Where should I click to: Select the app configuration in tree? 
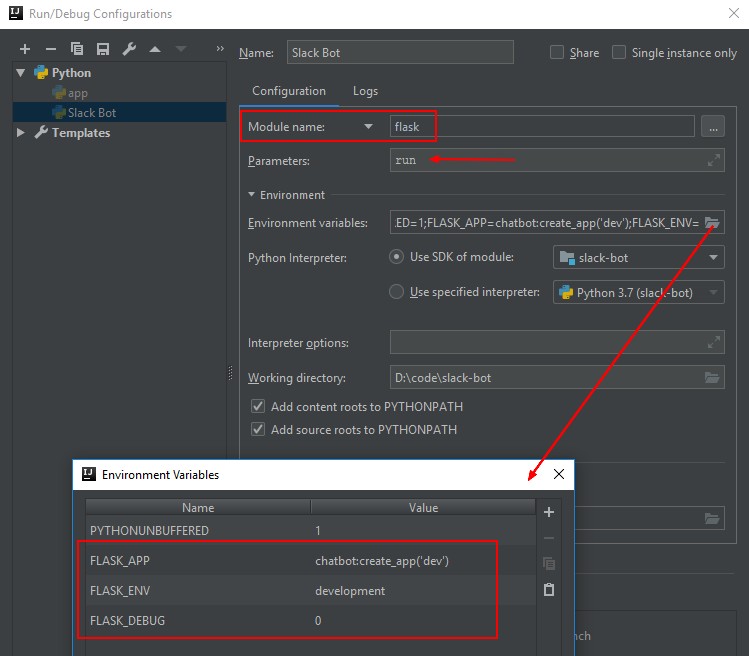click(x=77, y=93)
